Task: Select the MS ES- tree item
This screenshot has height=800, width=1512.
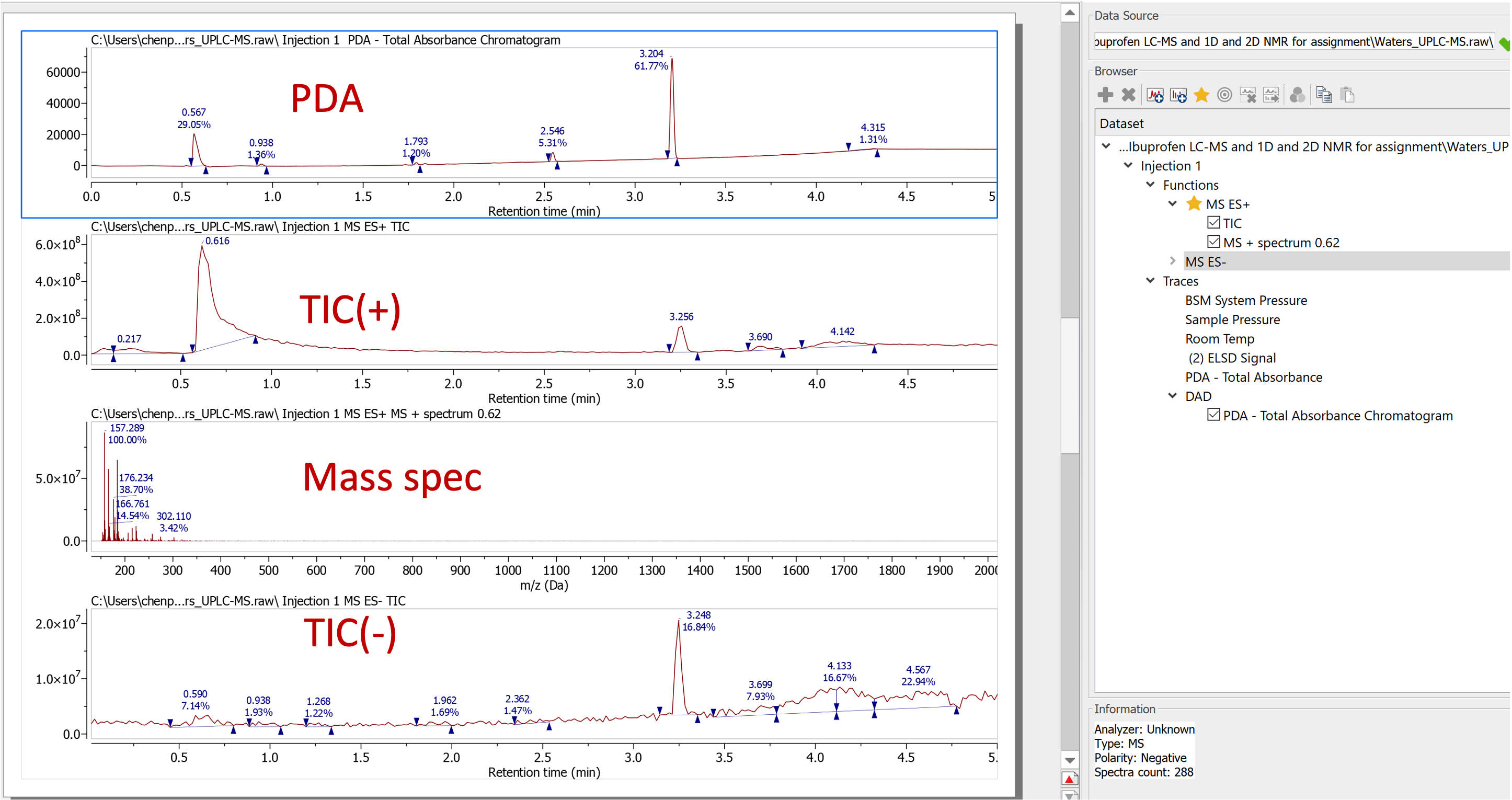Action: [1206, 262]
